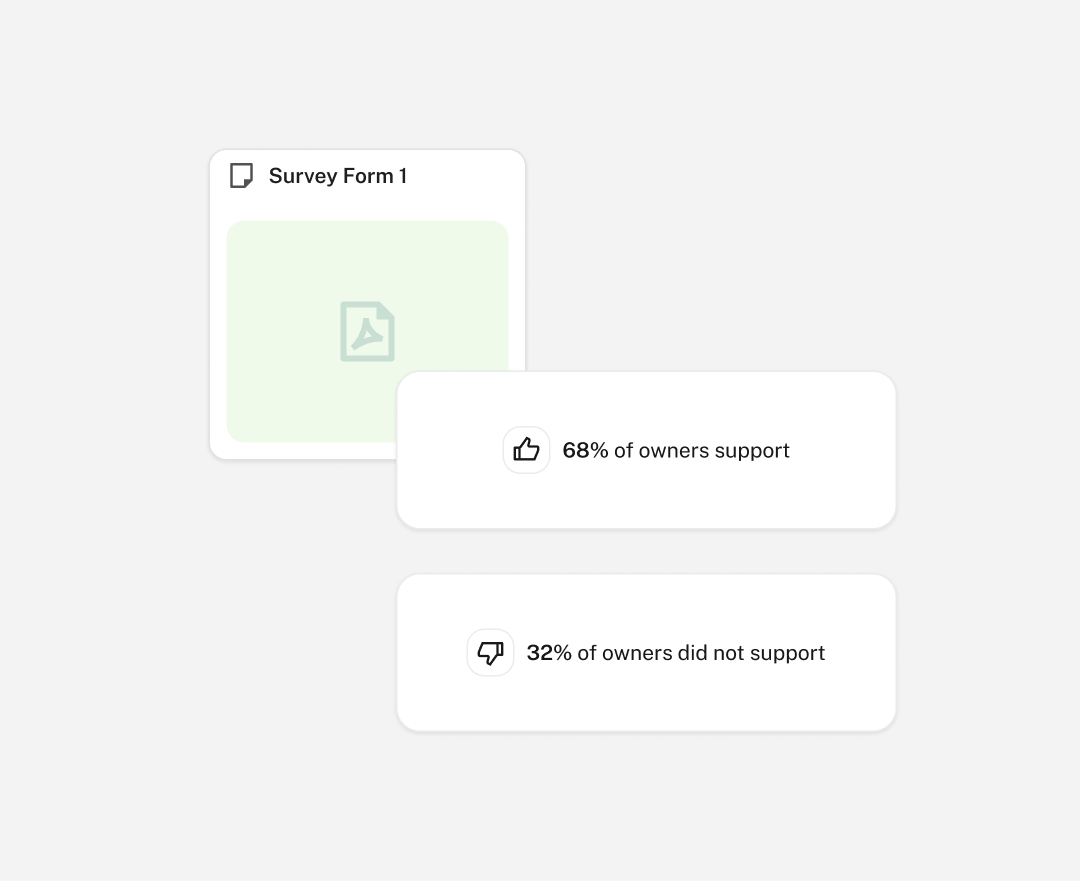1080x881 pixels.
Task: Click the 68% of owners support text
Action: point(676,450)
